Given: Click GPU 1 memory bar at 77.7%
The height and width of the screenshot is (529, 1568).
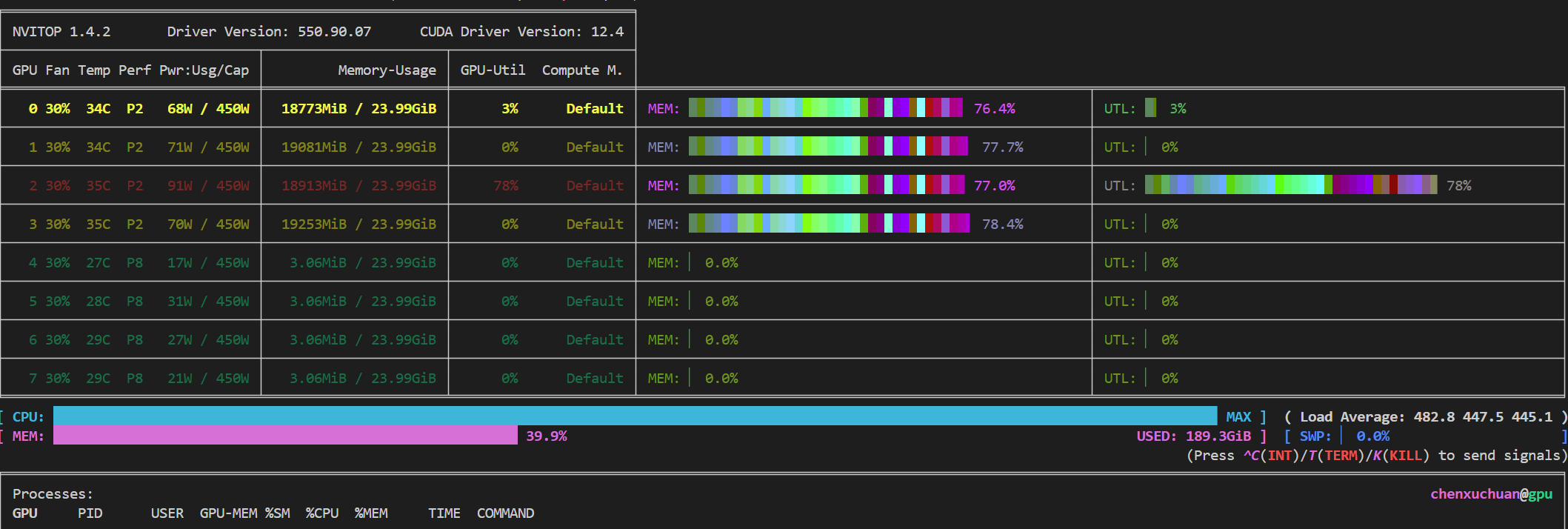Looking at the screenshot, I should click(x=828, y=147).
